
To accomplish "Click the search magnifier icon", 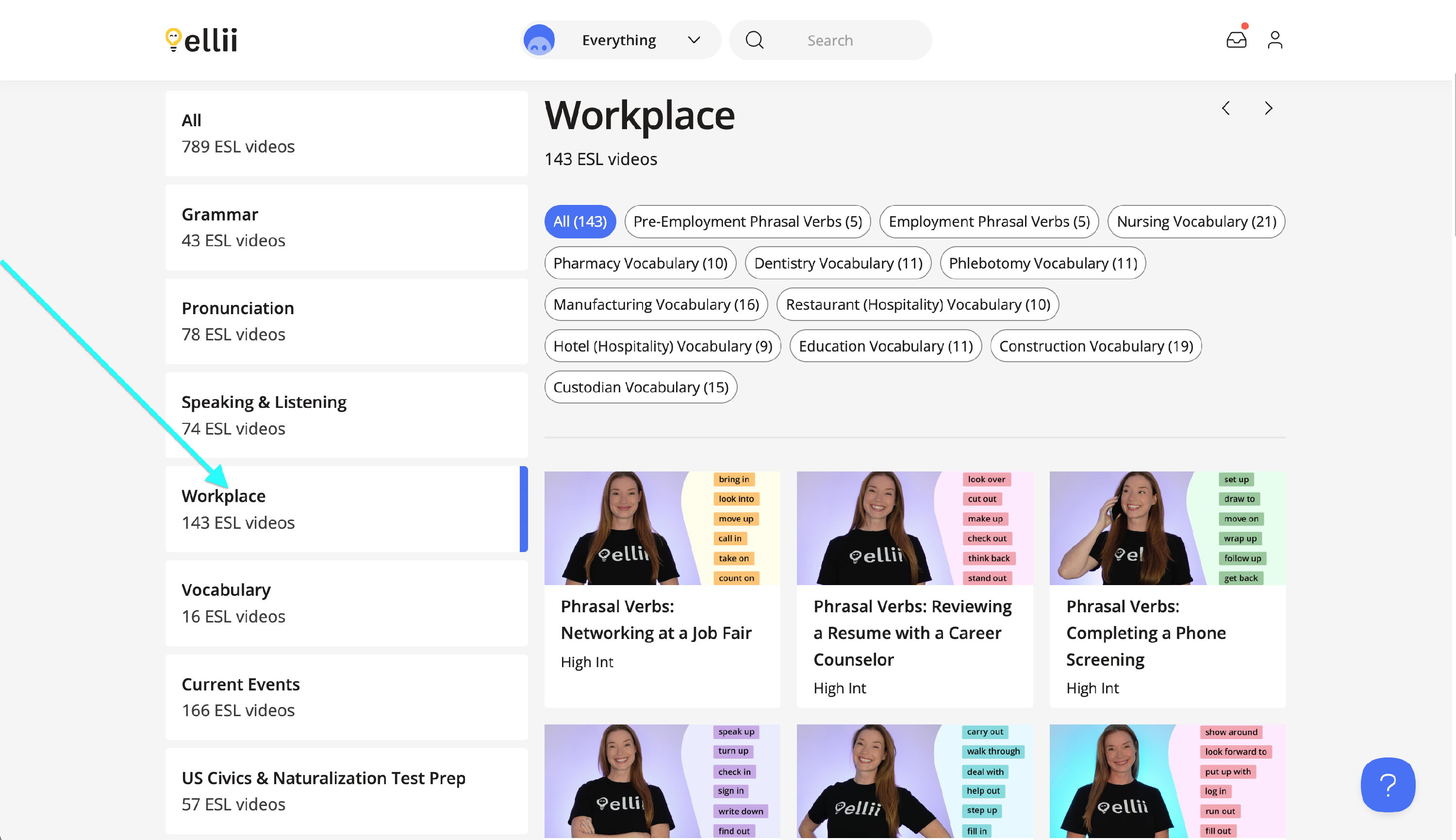I will (754, 40).
